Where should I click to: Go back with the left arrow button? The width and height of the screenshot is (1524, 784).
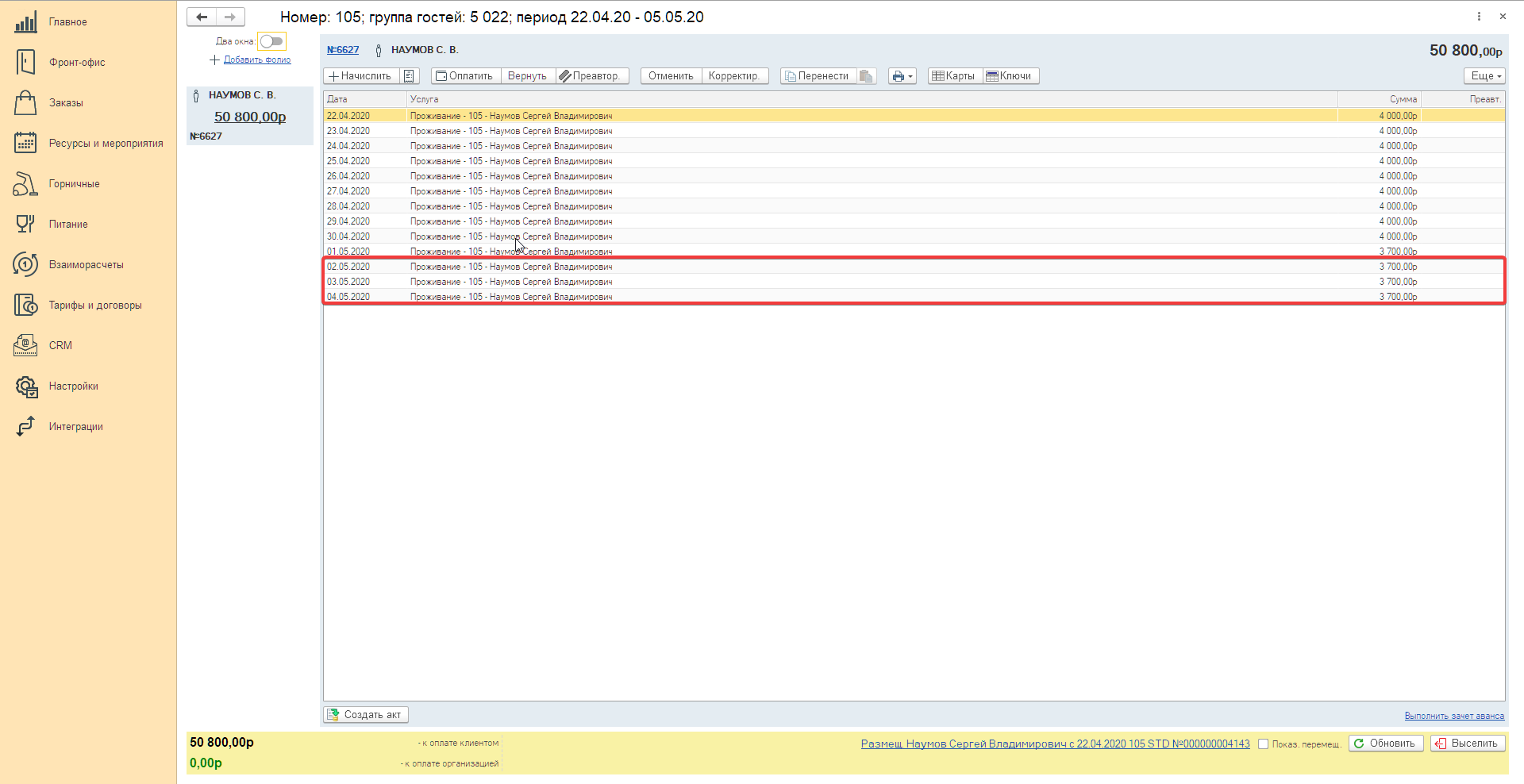202,17
